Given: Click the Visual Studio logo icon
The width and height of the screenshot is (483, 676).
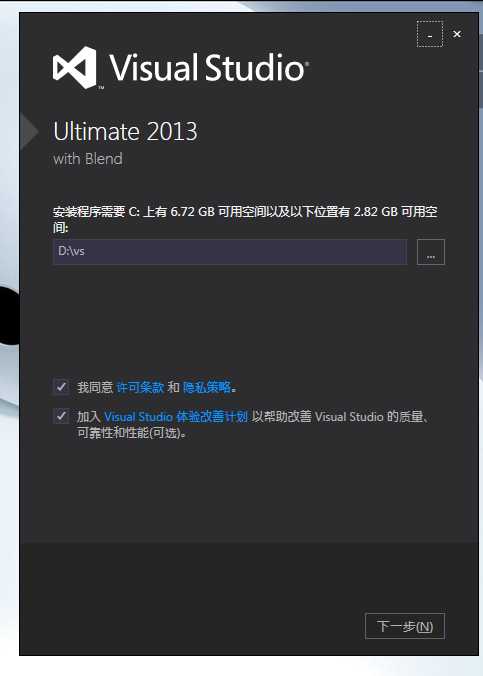Looking at the screenshot, I should click(75, 68).
